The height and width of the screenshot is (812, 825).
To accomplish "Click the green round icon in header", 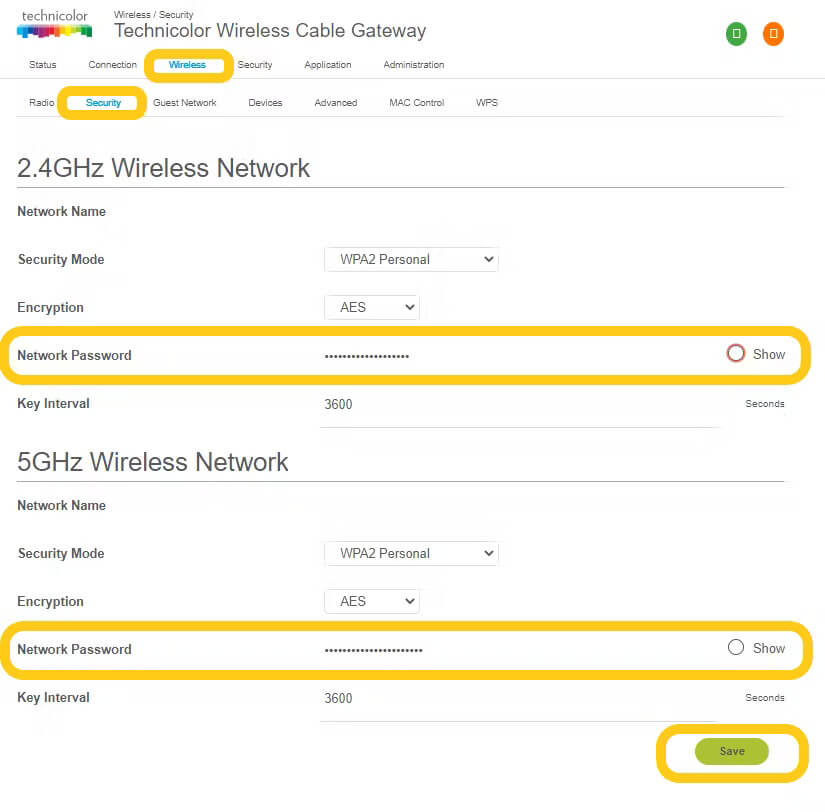I will point(736,35).
